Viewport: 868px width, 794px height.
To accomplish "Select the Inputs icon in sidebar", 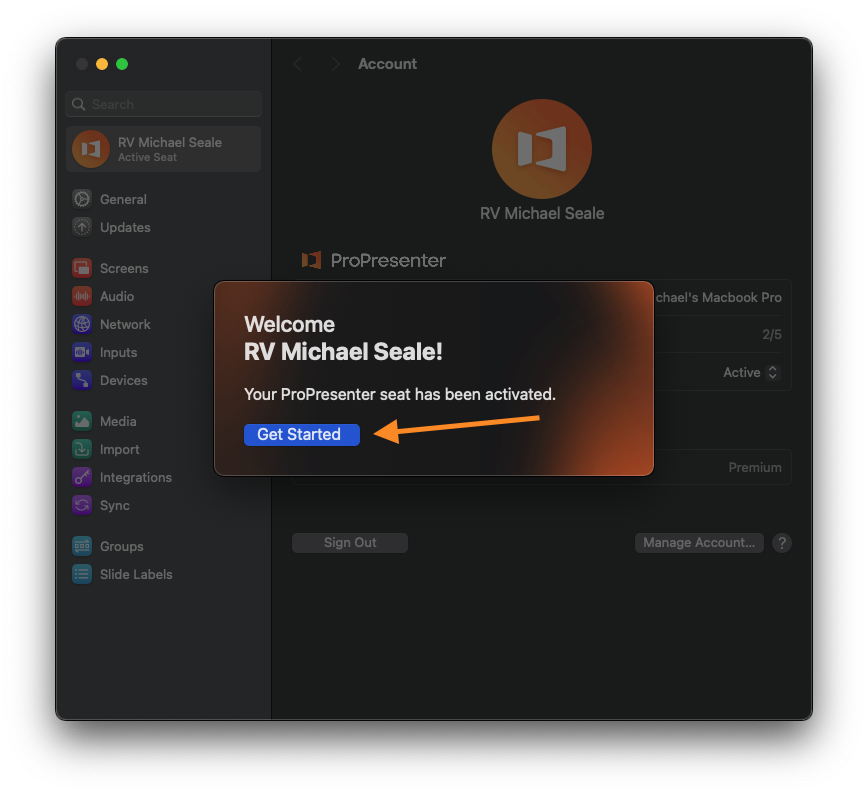I will tap(82, 352).
